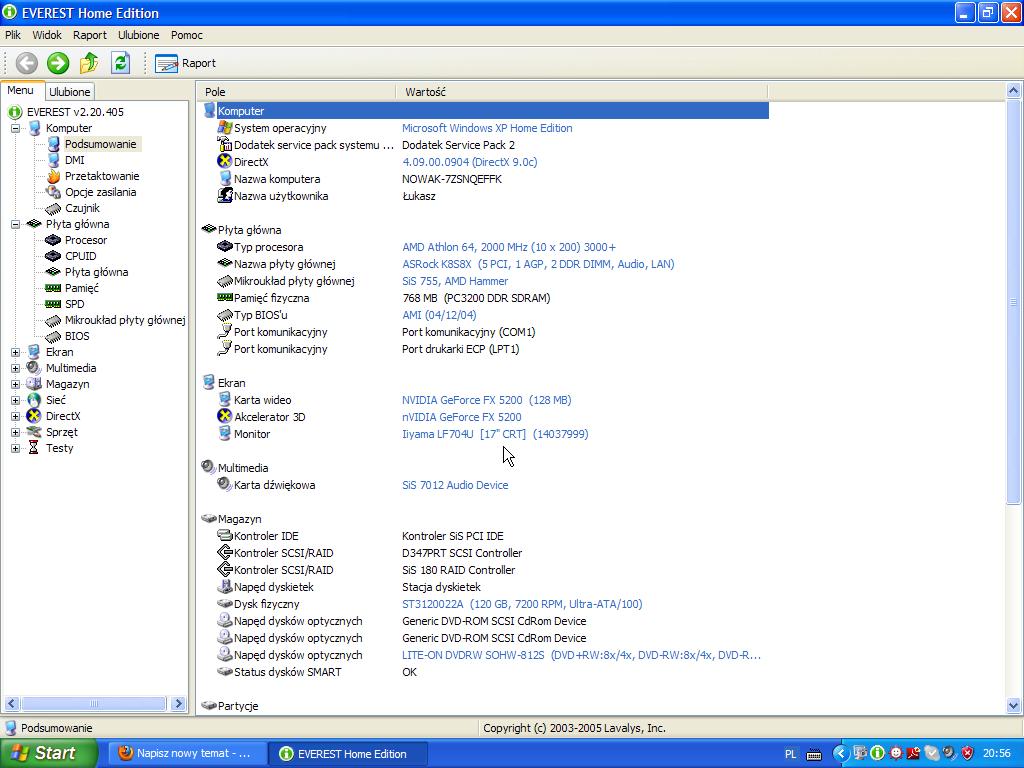Click the PL language indicator in the tray

(x=791, y=754)
